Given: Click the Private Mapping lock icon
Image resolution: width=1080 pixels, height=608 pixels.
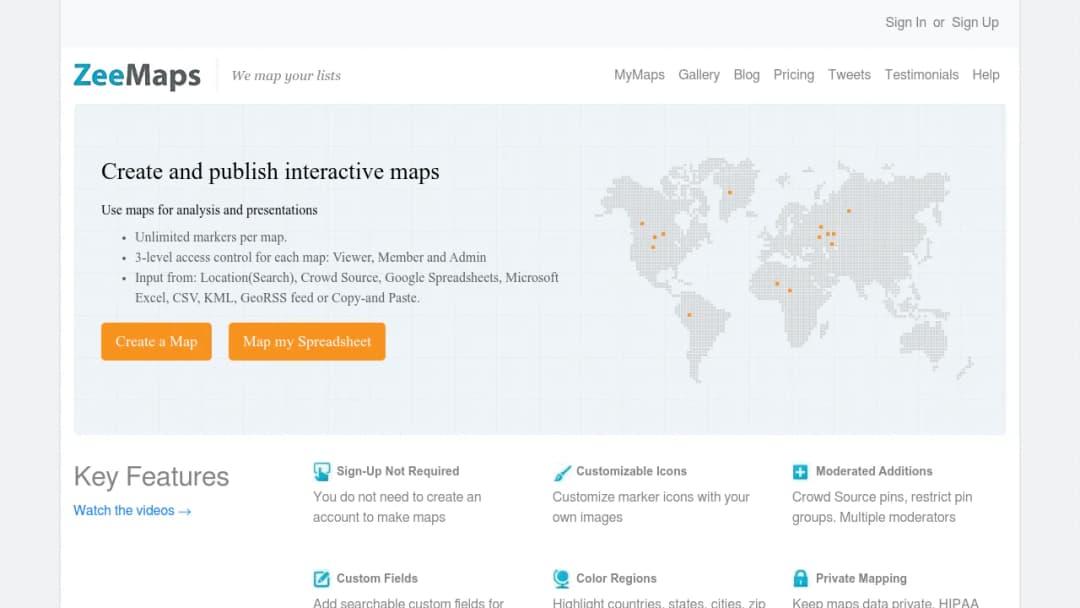Looking at the screenshot, I should click(800, 578).
